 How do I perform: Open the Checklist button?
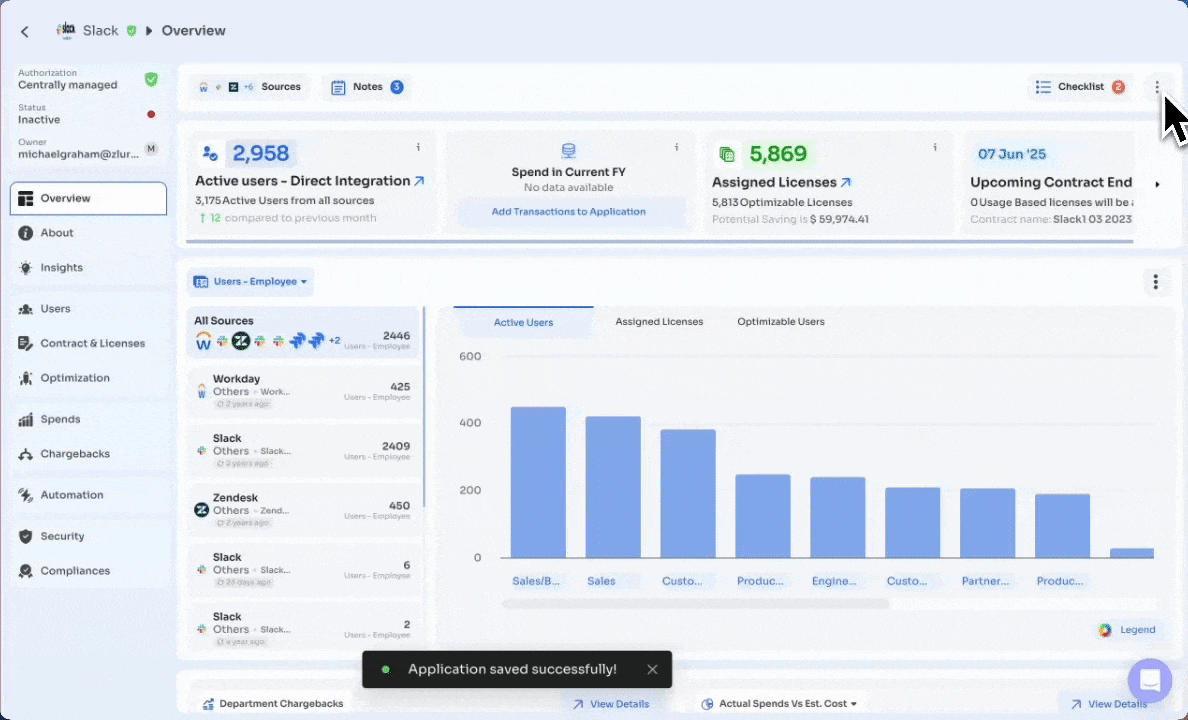1079,87
